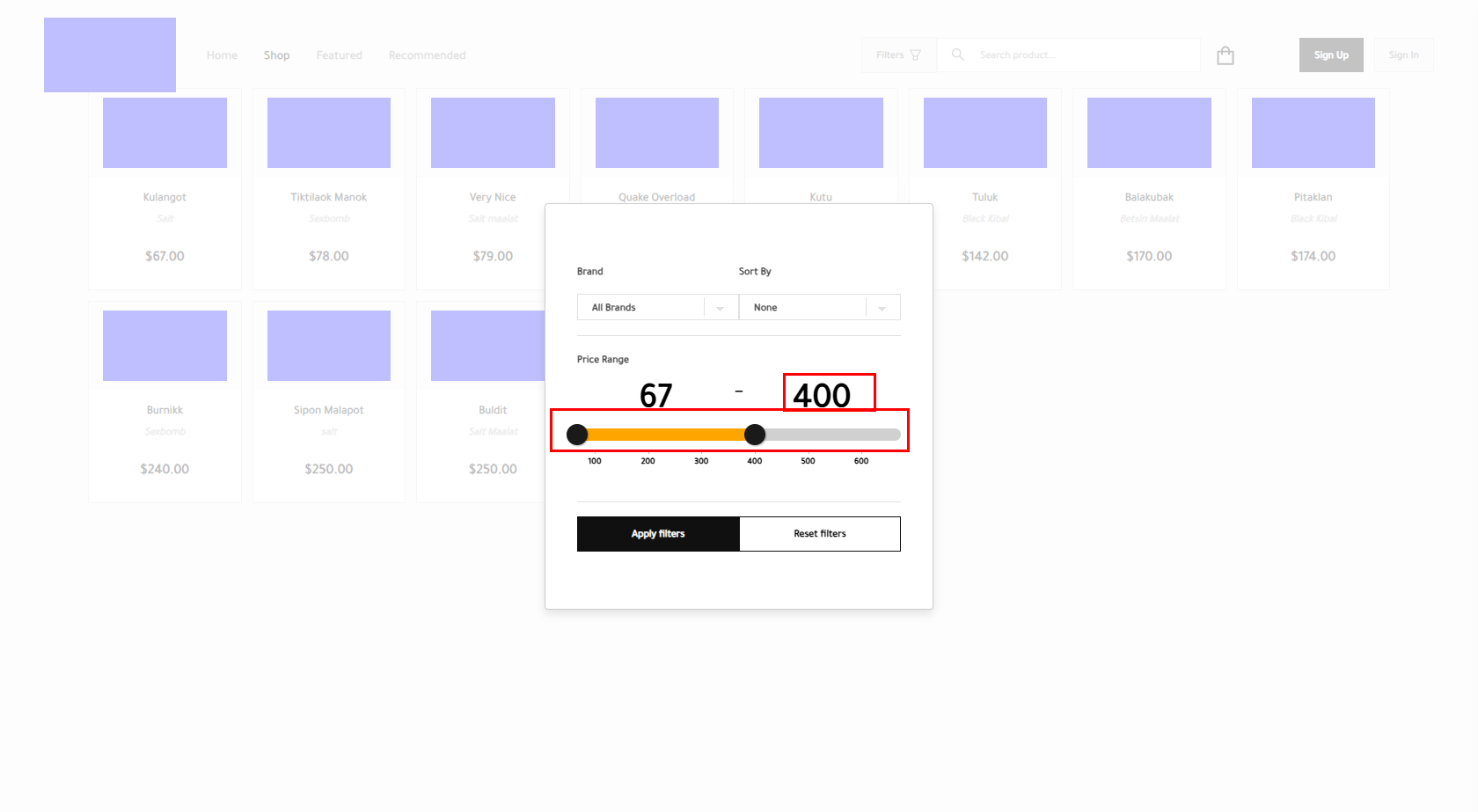
Task: Go to the Home menu item
Action: [x=222, y=55]
